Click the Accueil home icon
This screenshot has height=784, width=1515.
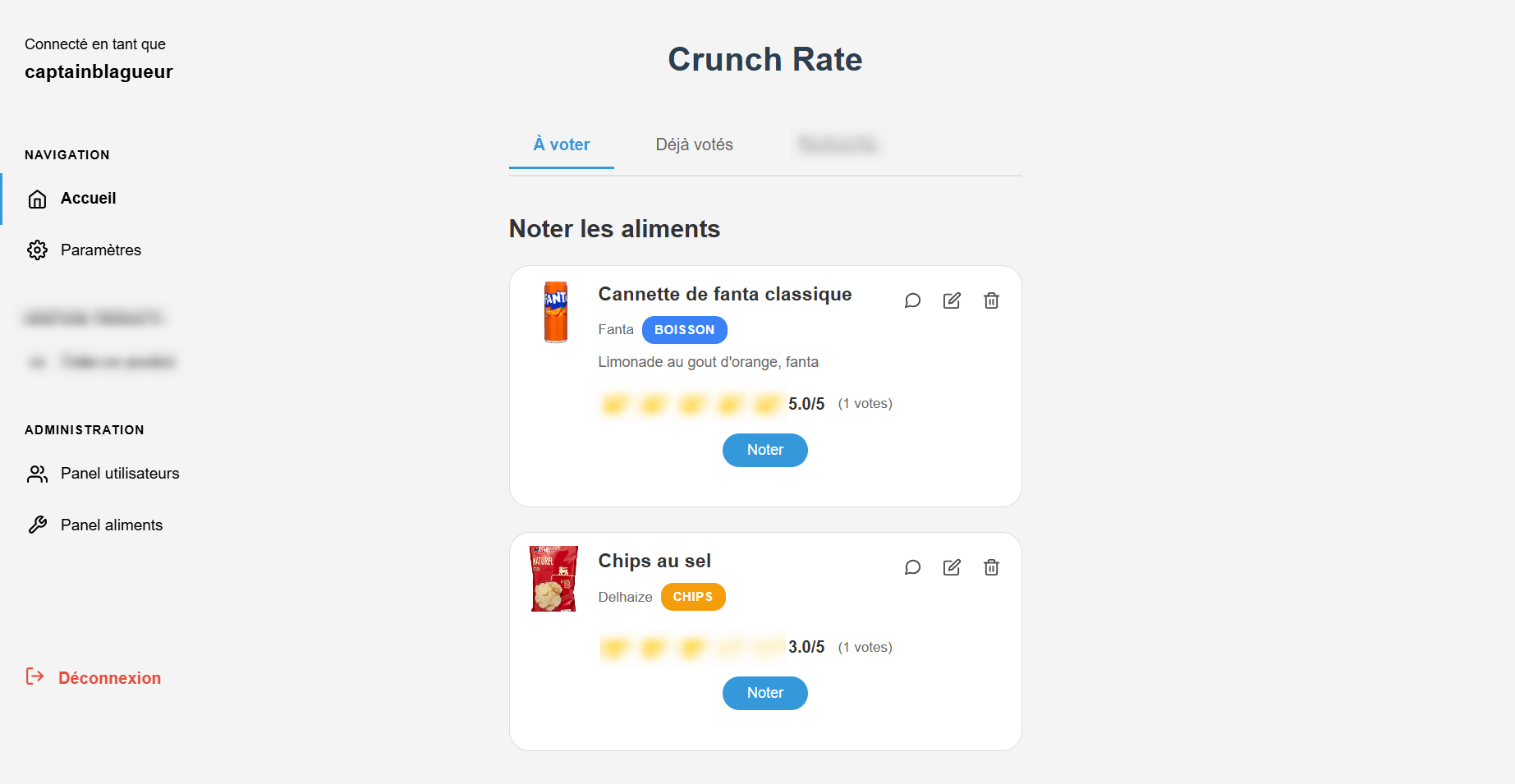37,199
